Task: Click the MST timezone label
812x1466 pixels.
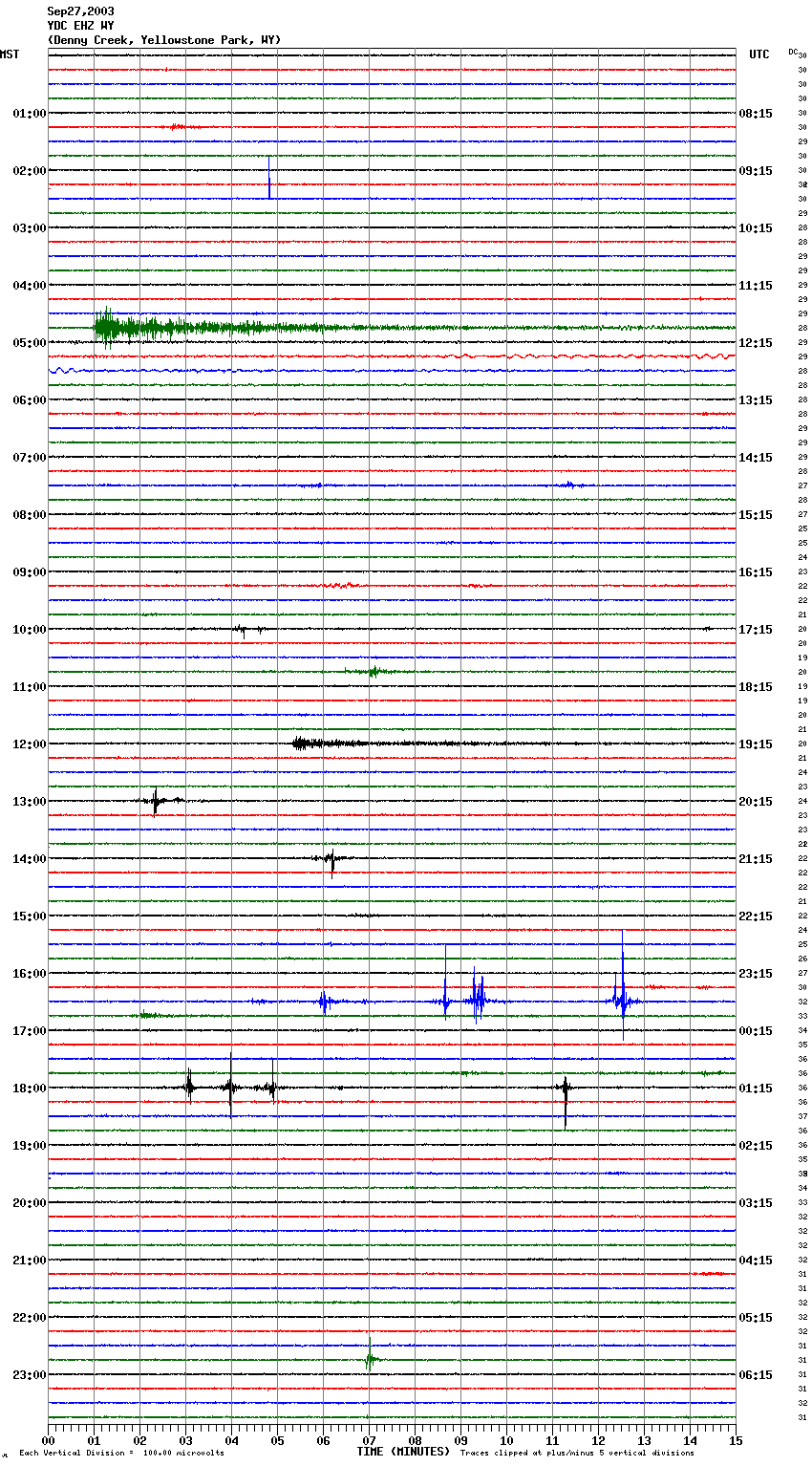Action: click(10, 54)
